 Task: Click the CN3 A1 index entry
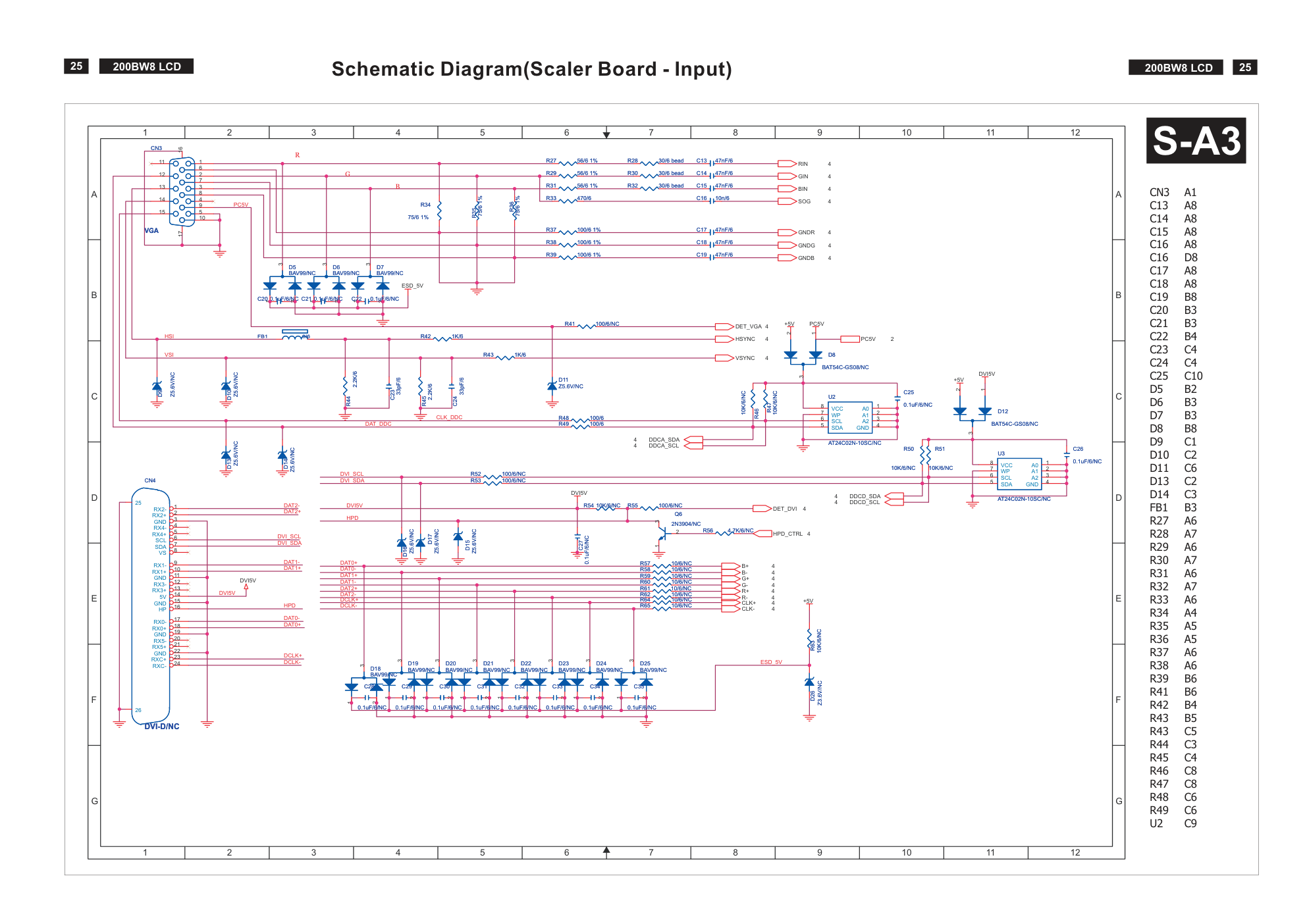[x=1173, y=192]
